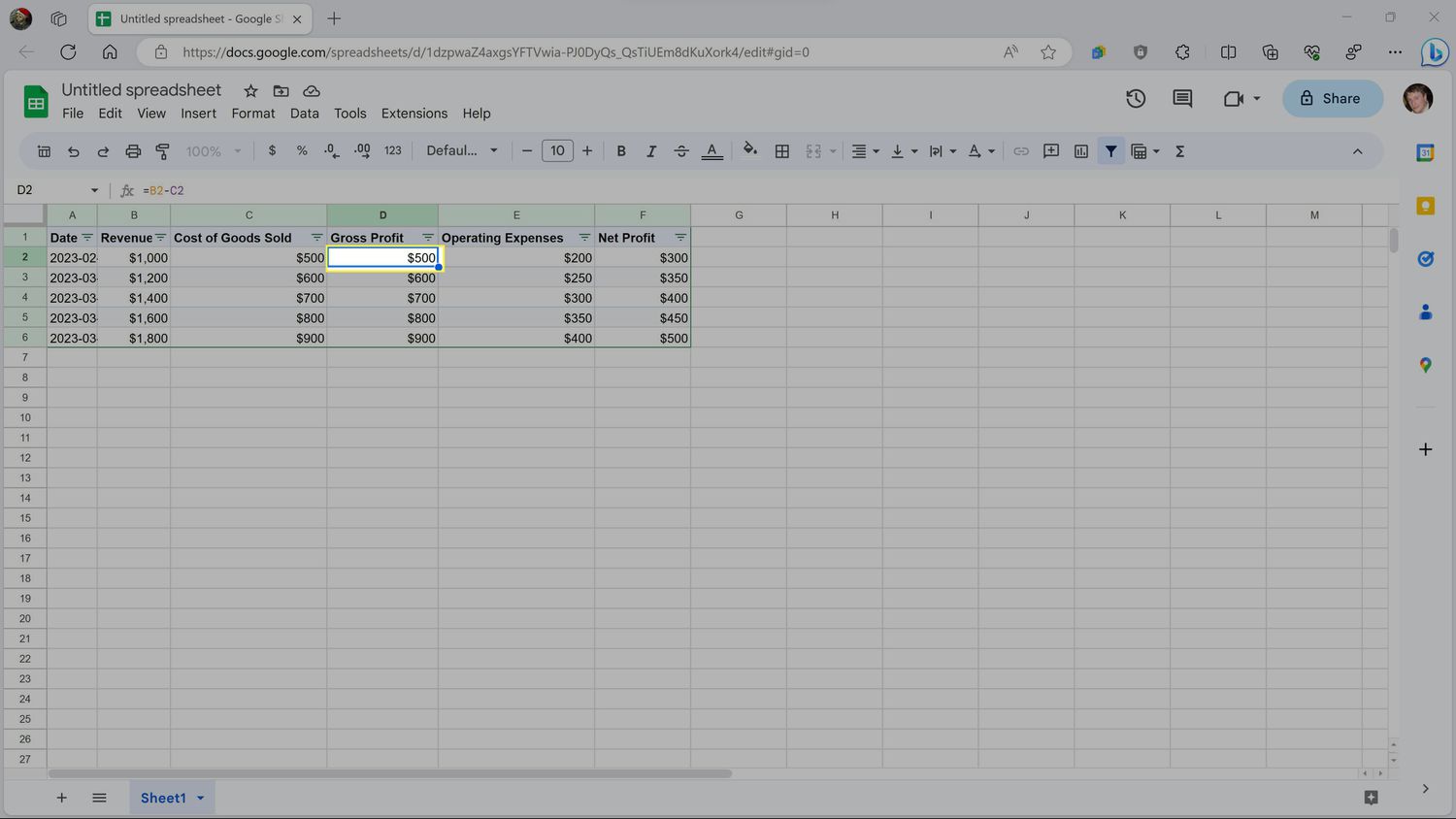Open the Revenue column filter dropdown
This screenshot has height=819, width=1456.
[x=161, y=238]
